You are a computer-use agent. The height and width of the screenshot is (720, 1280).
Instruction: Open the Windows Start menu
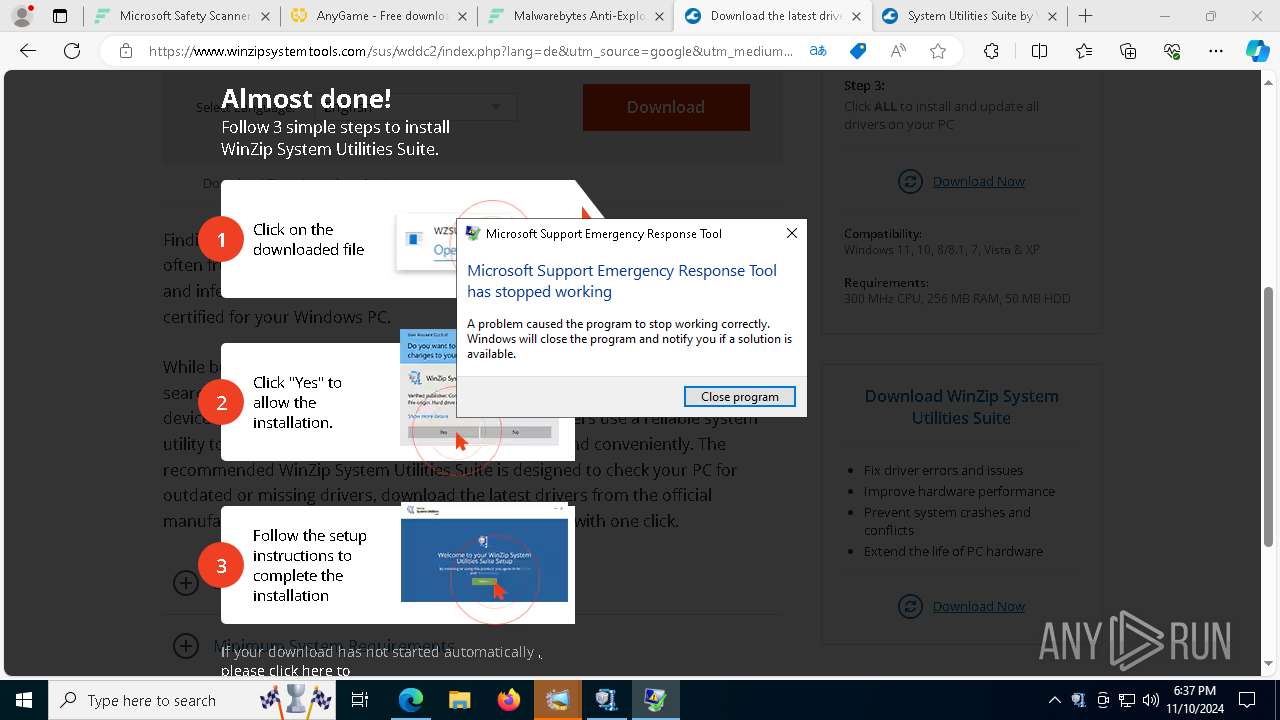(24, 700)
